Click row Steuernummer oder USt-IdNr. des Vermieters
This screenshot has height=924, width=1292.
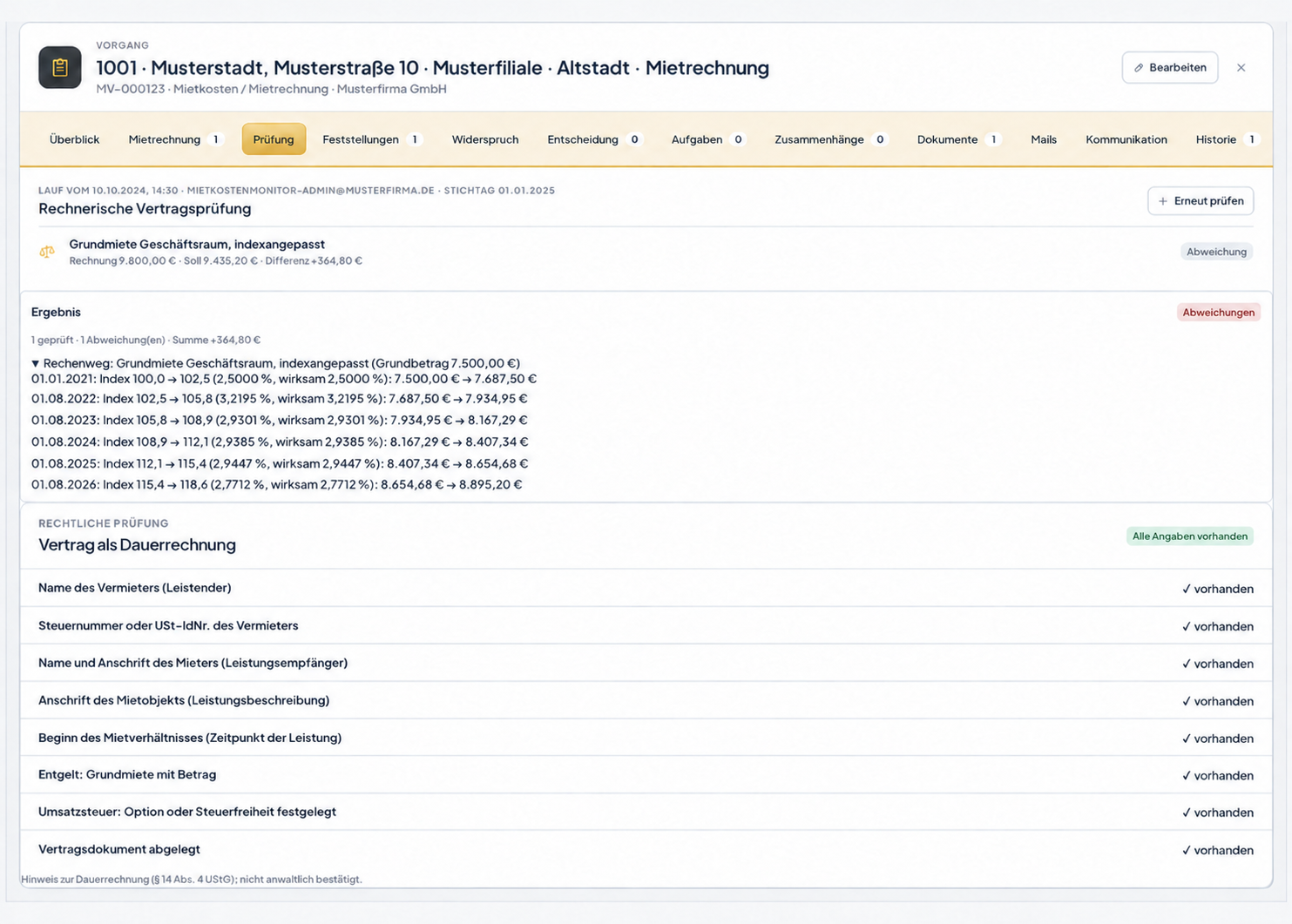(x=646, y=626)
